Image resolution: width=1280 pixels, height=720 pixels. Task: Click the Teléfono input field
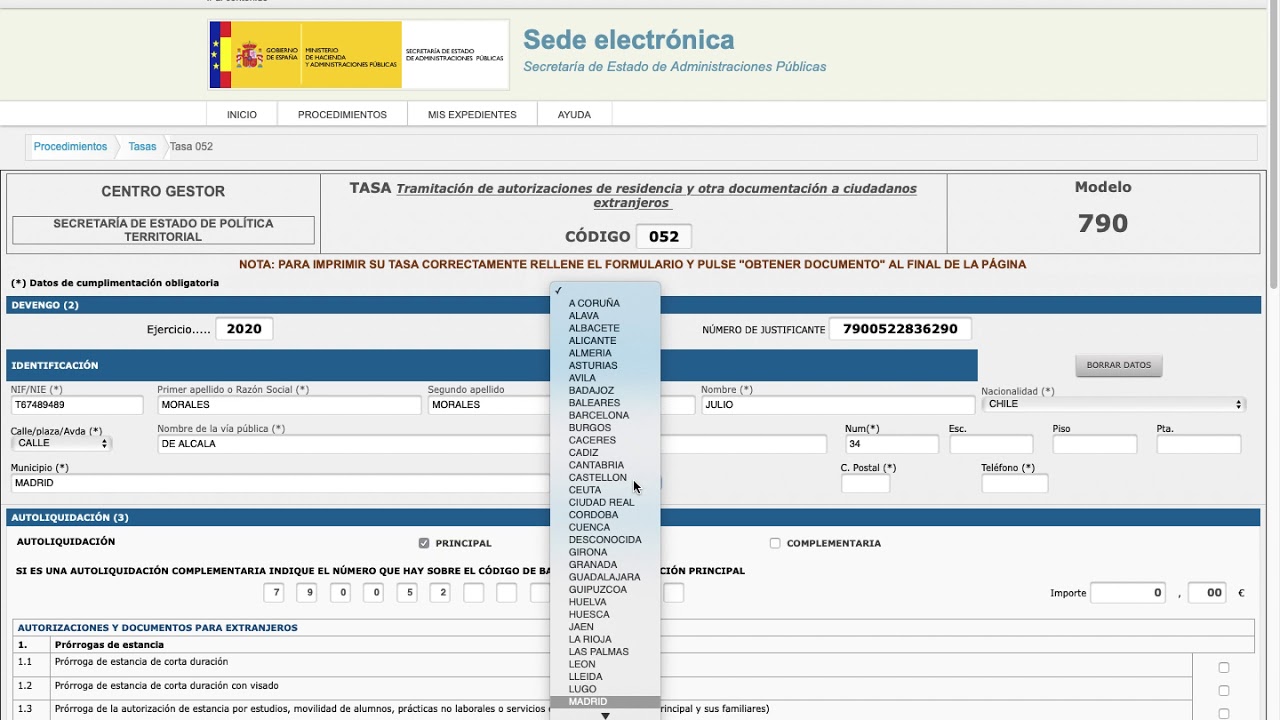click(x=1015, y=484)
